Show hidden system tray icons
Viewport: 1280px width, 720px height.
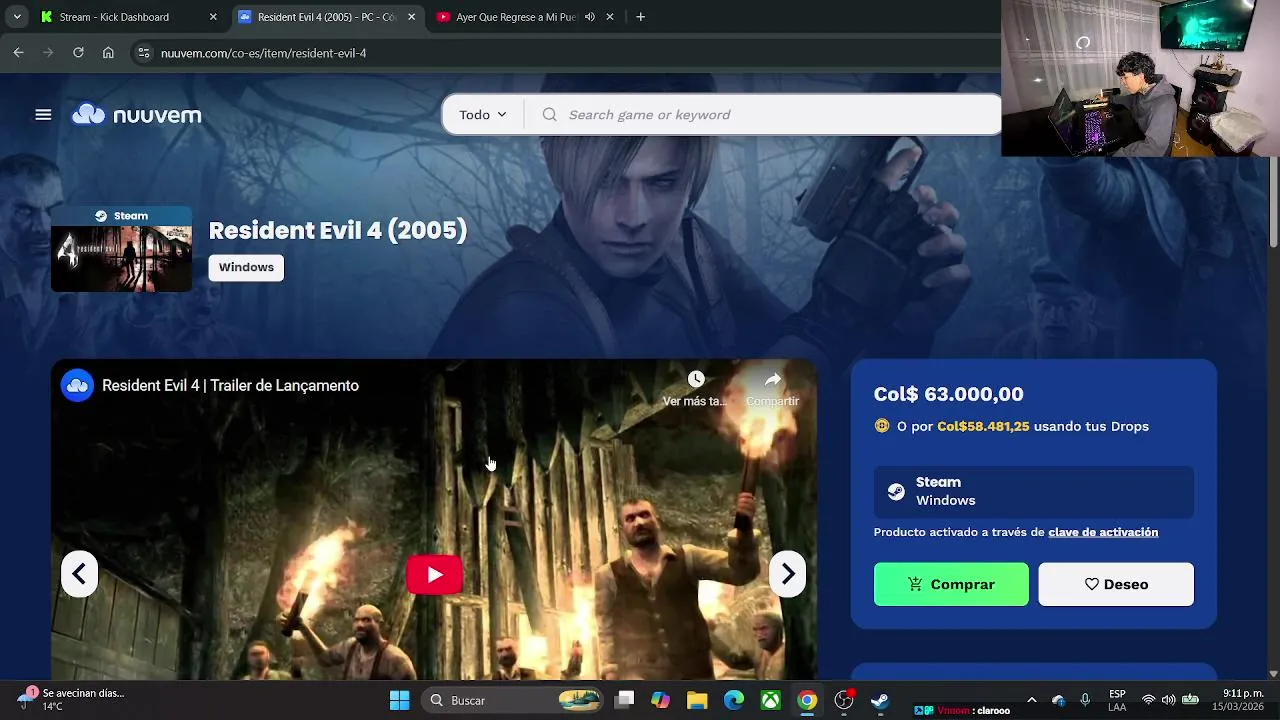pyautogui.click(x=1032, y=700)
